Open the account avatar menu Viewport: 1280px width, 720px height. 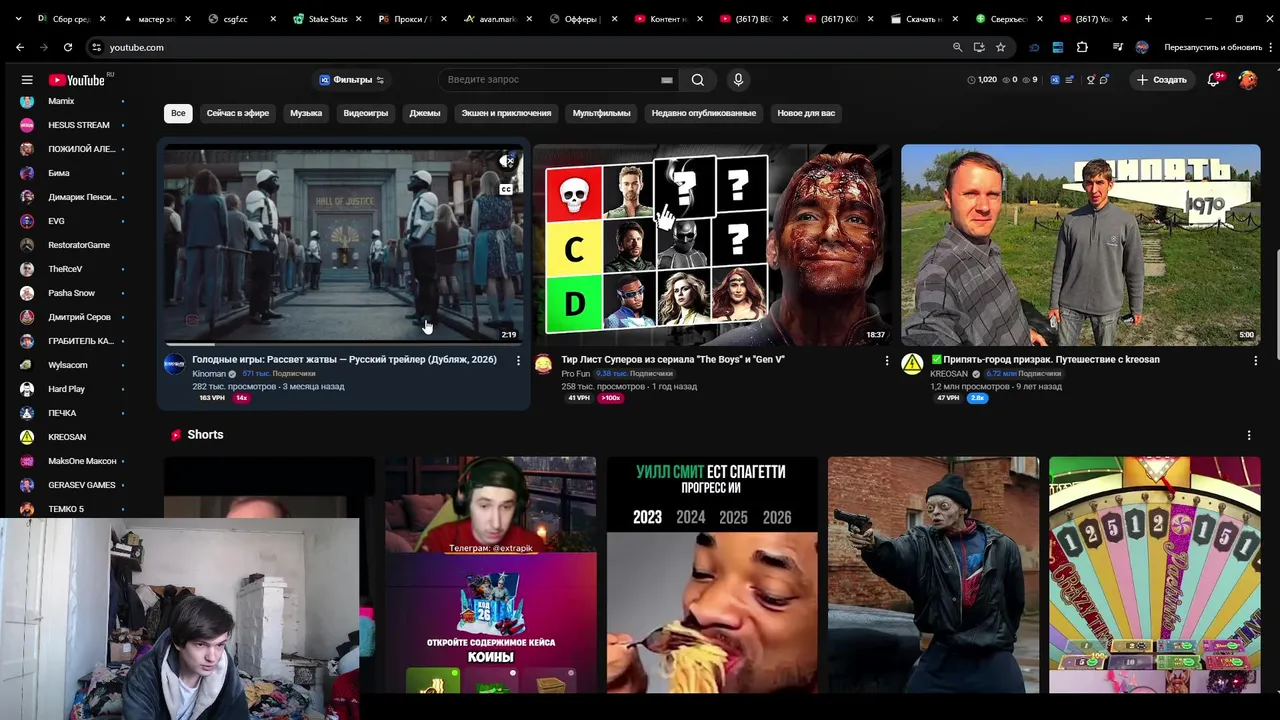tap(1248, 80)
